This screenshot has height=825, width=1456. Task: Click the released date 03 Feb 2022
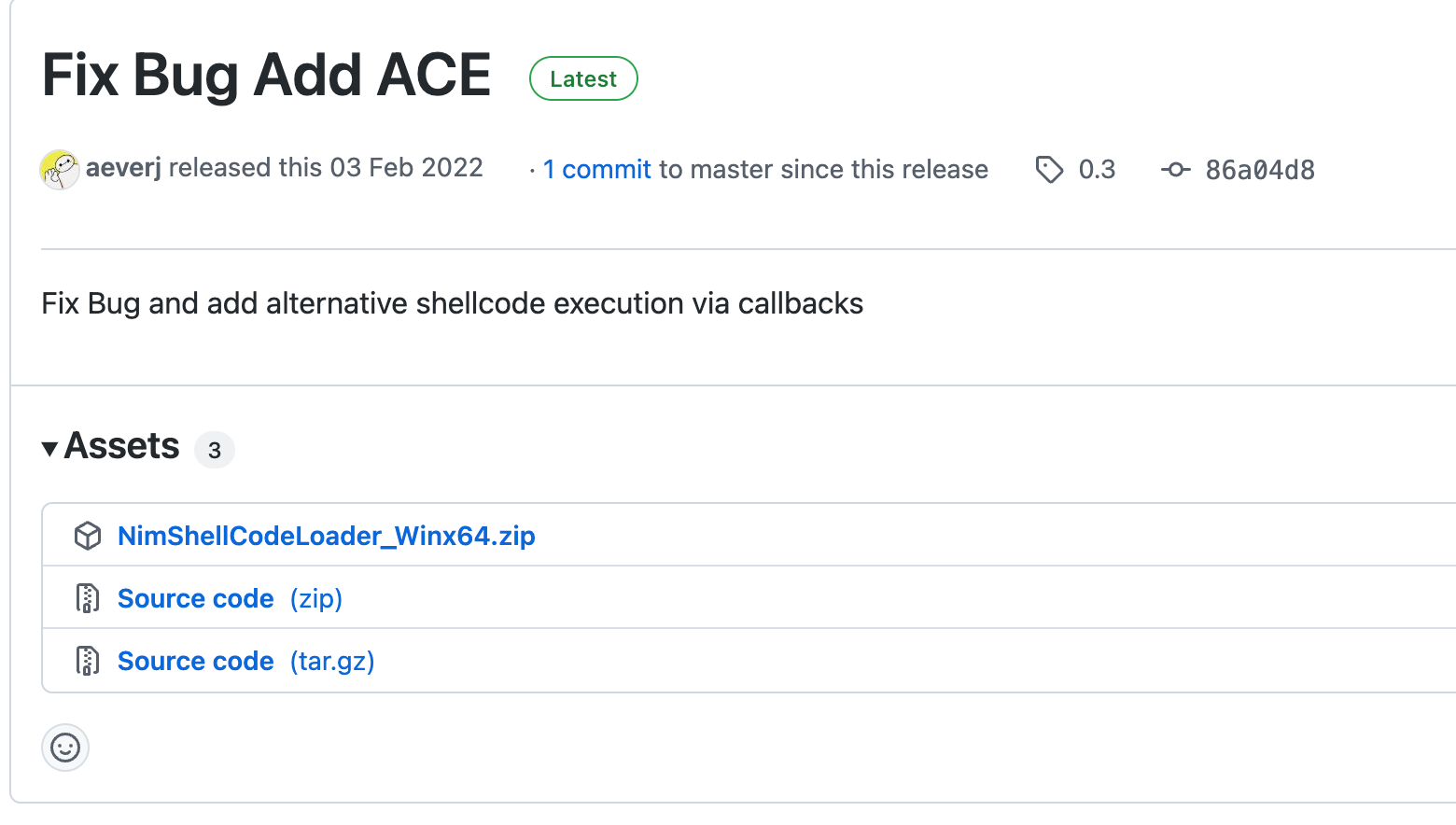coord(407,168)
